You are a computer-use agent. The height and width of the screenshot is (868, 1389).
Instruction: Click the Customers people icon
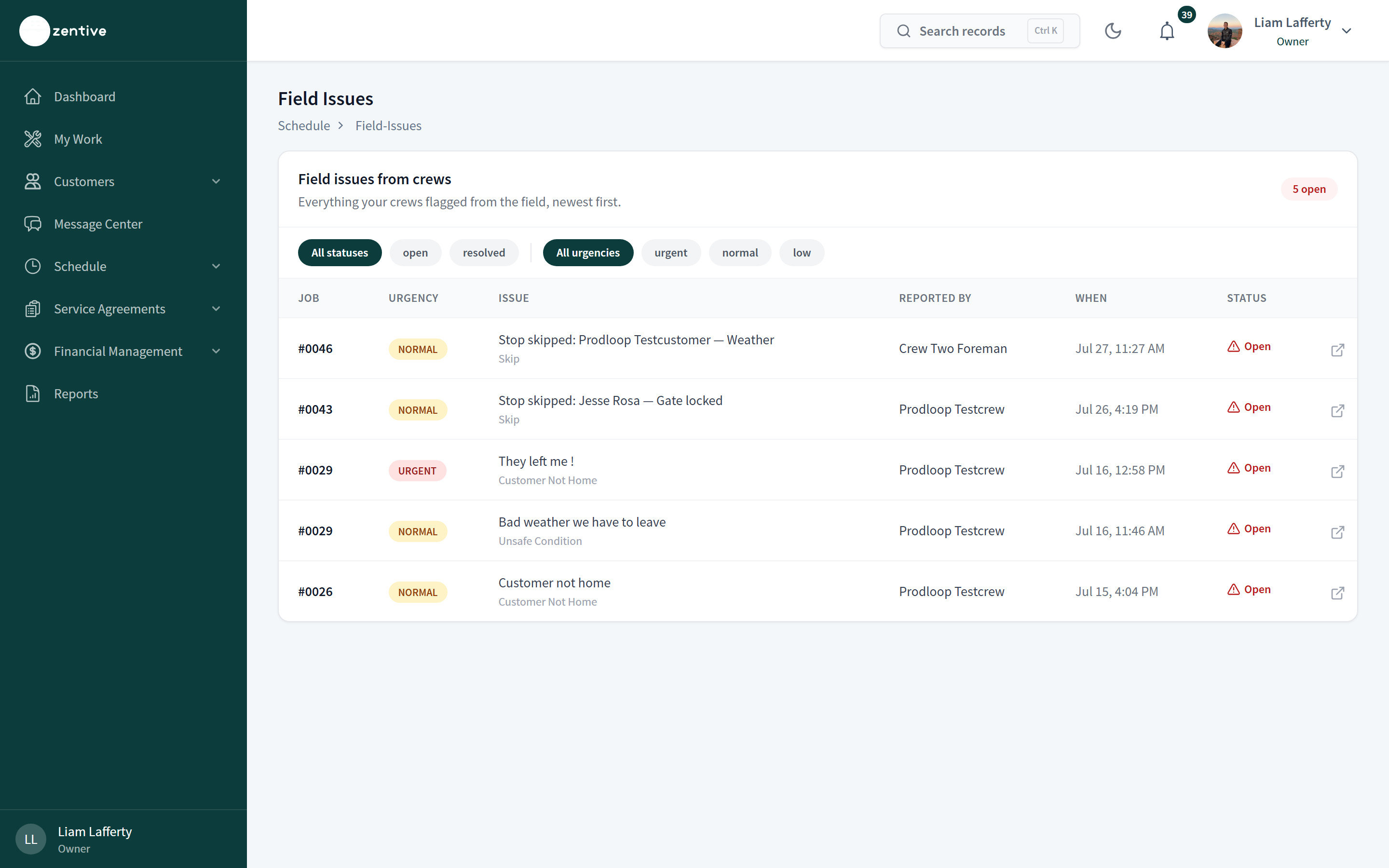point(33,181)
